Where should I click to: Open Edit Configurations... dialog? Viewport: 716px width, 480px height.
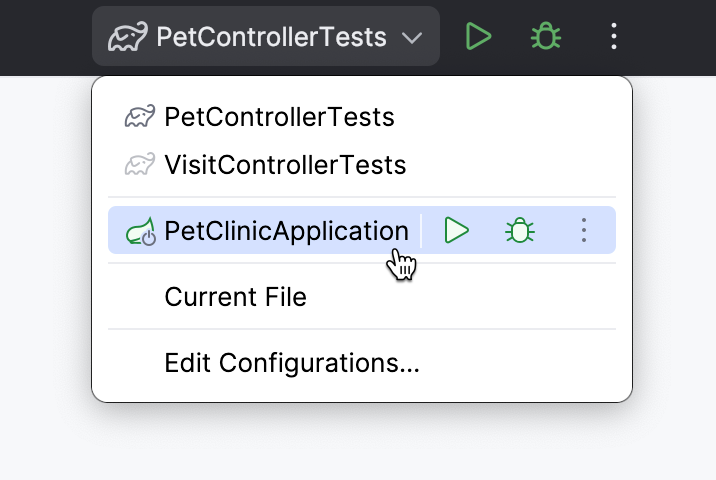click(292, 363)
